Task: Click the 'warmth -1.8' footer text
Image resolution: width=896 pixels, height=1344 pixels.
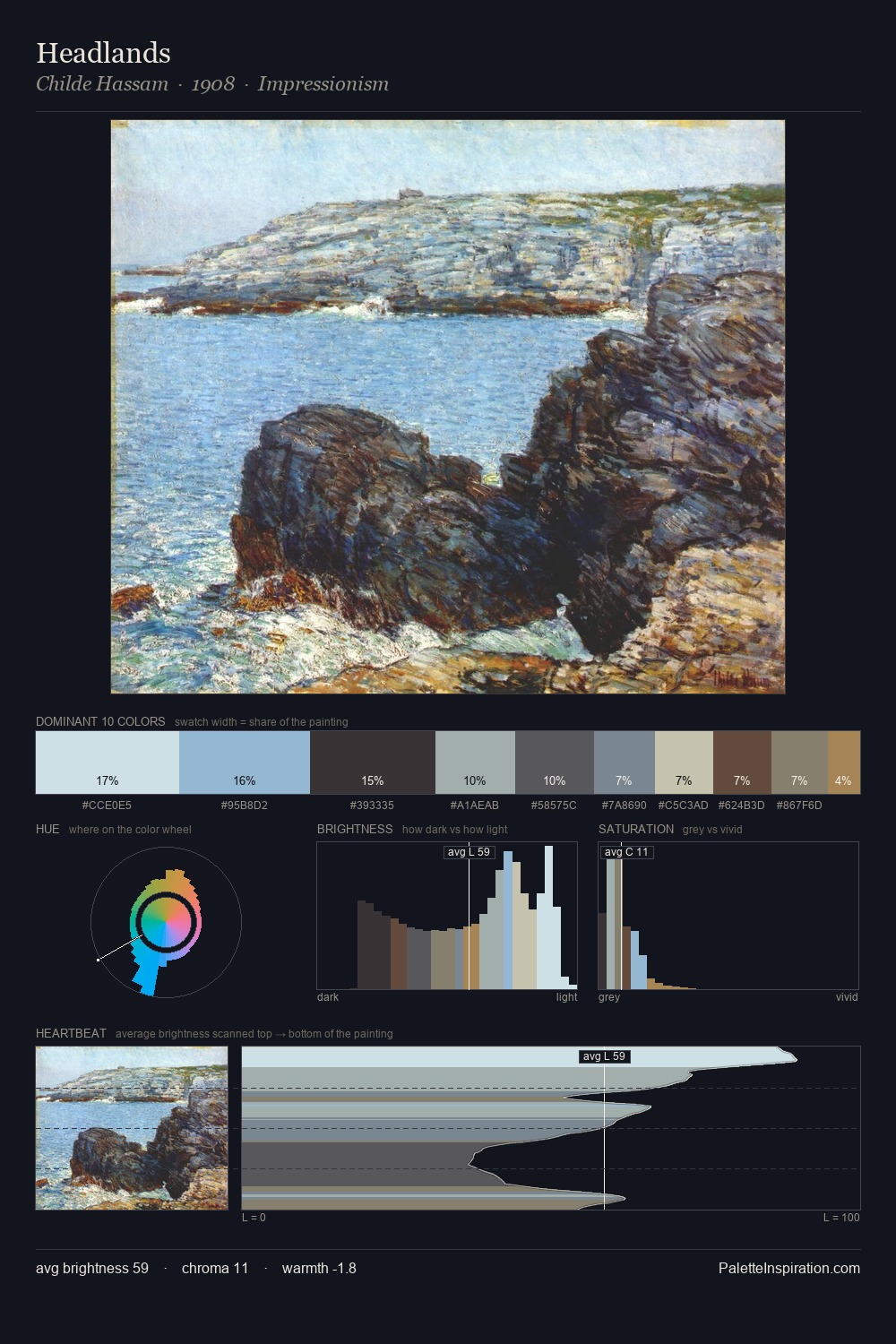Action: pos(319,1268)
